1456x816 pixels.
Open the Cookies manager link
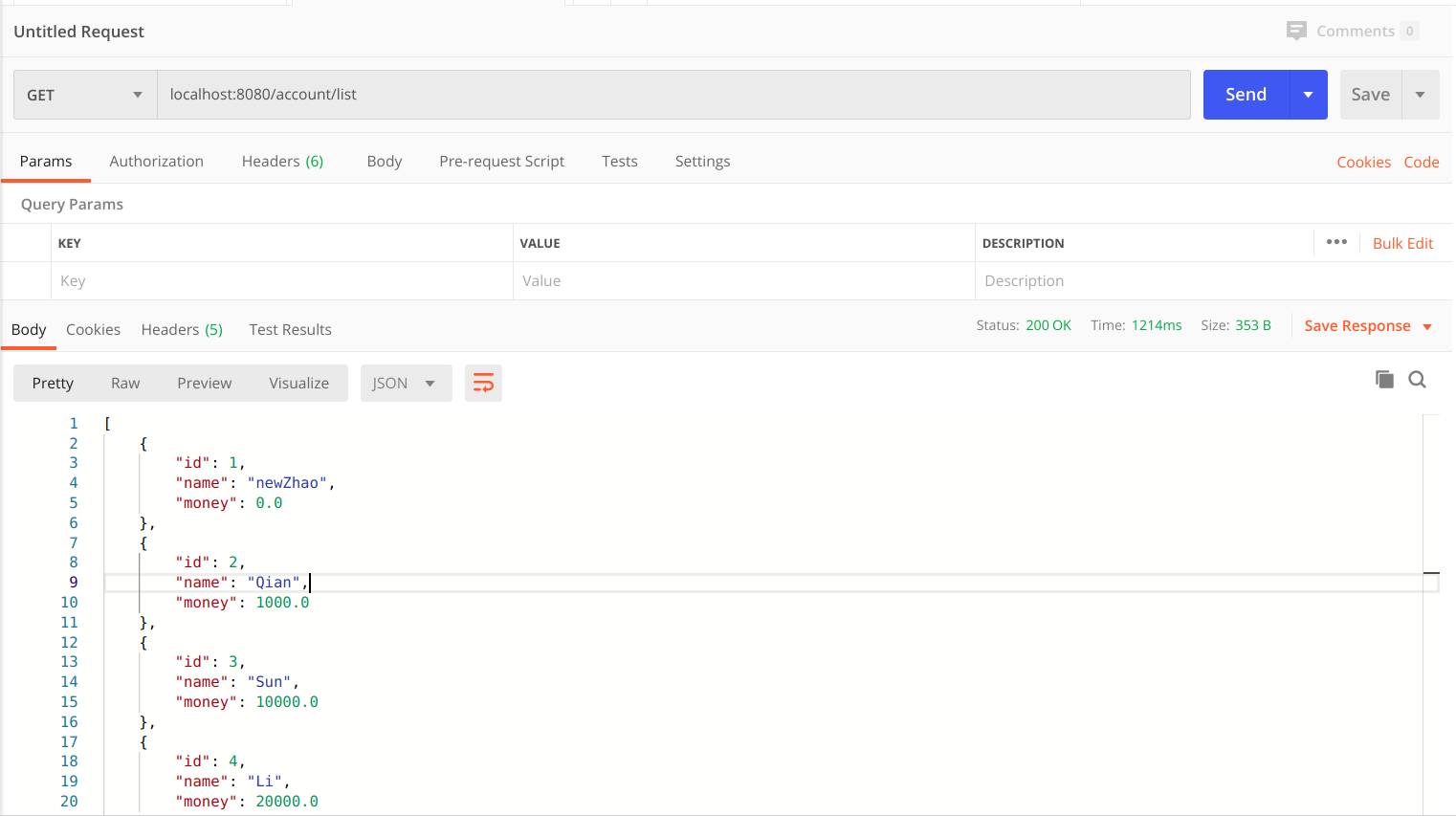(1364, 162)
